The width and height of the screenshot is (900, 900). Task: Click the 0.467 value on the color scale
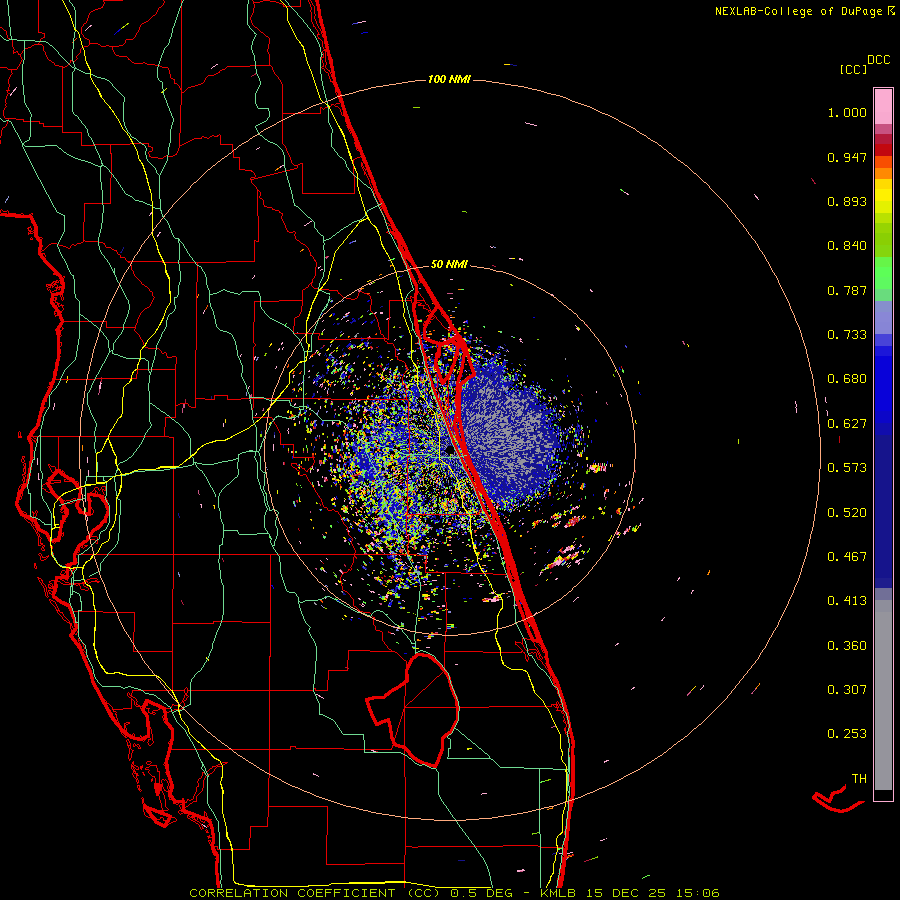coord(847,557)
